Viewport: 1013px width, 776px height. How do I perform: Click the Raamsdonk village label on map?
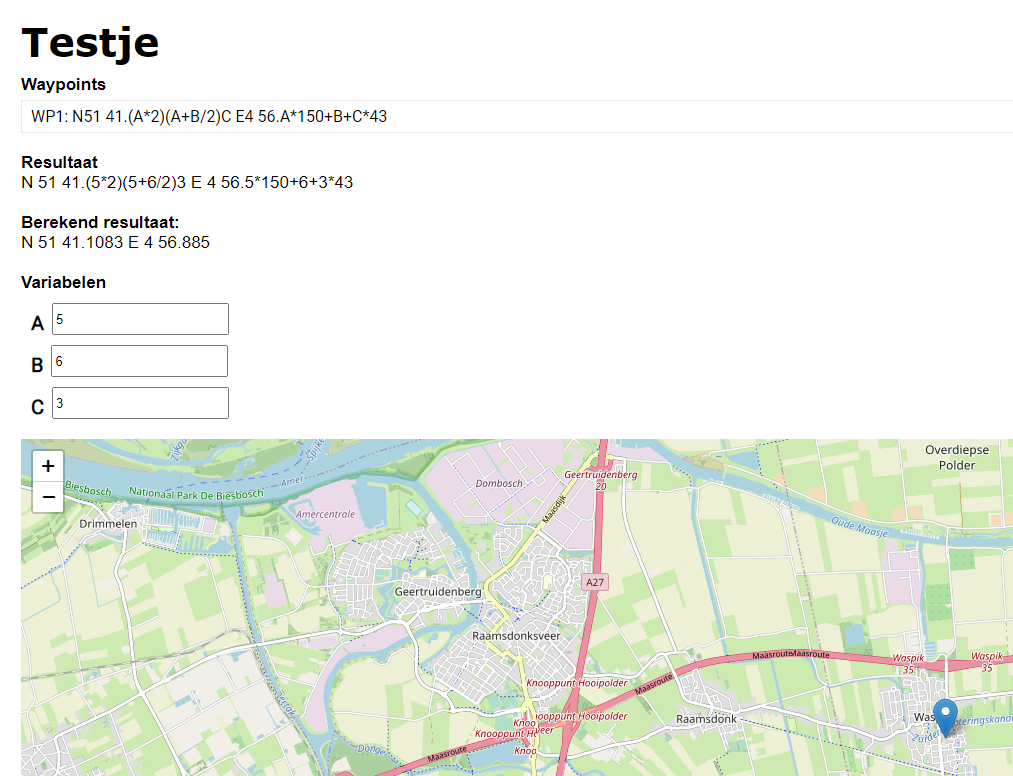[x=706, y=719]
